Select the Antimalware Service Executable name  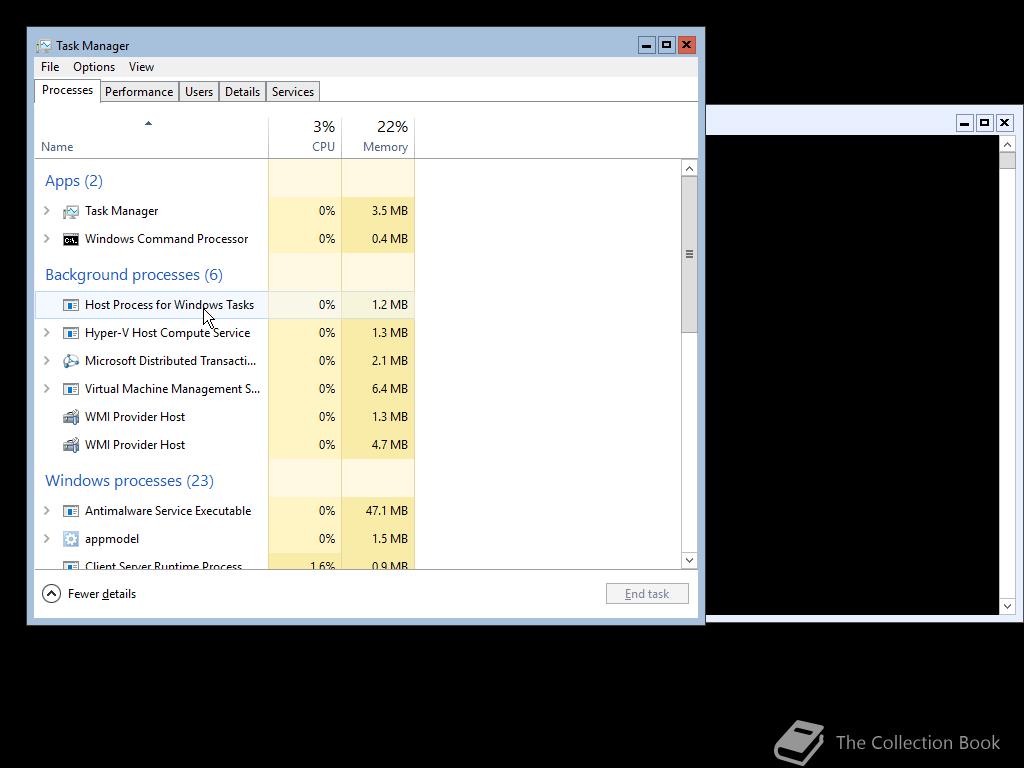pyautogui.click(x=168, y=511)
